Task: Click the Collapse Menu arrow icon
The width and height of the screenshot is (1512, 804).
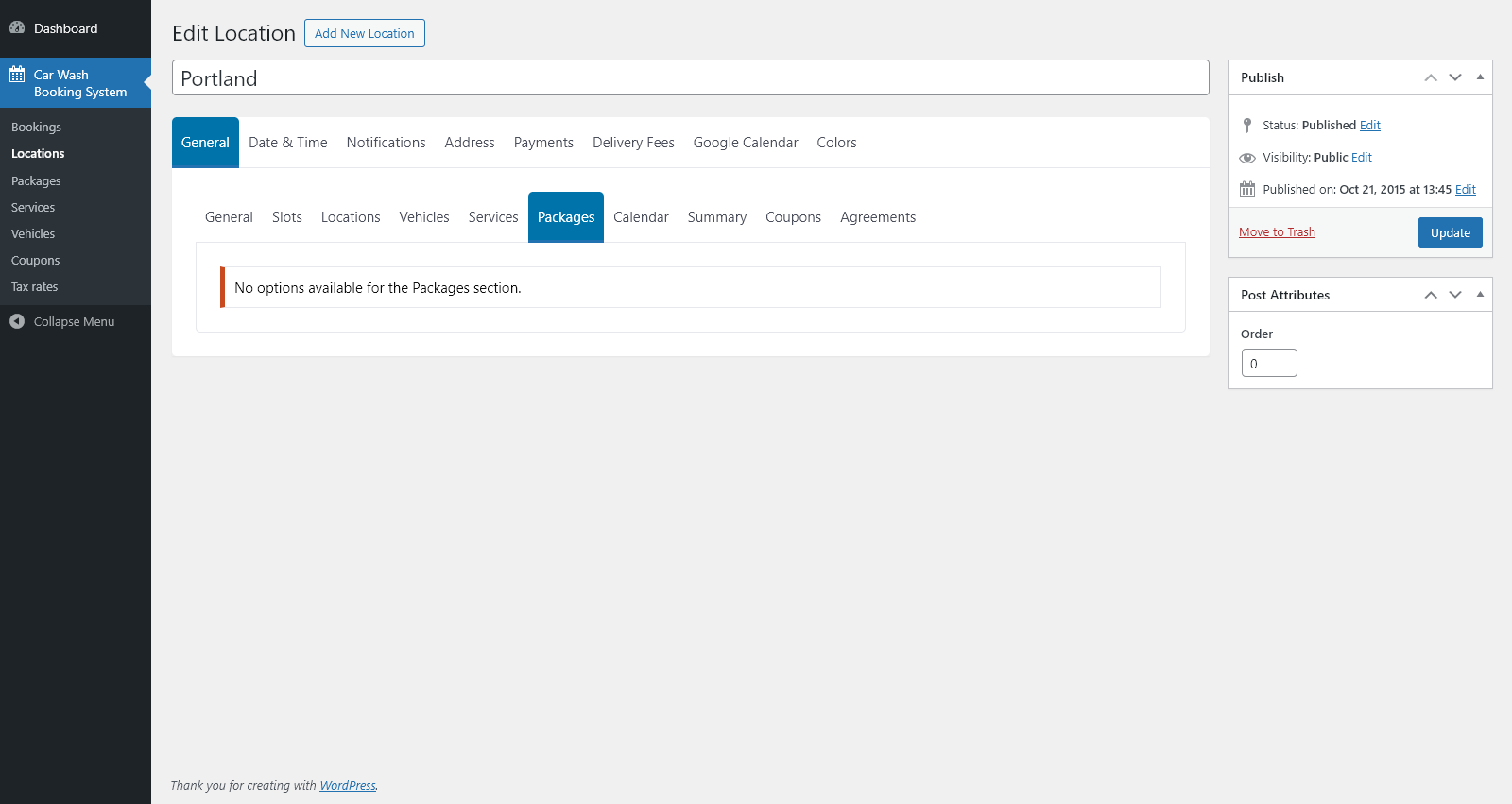Action: pos(17,321)
